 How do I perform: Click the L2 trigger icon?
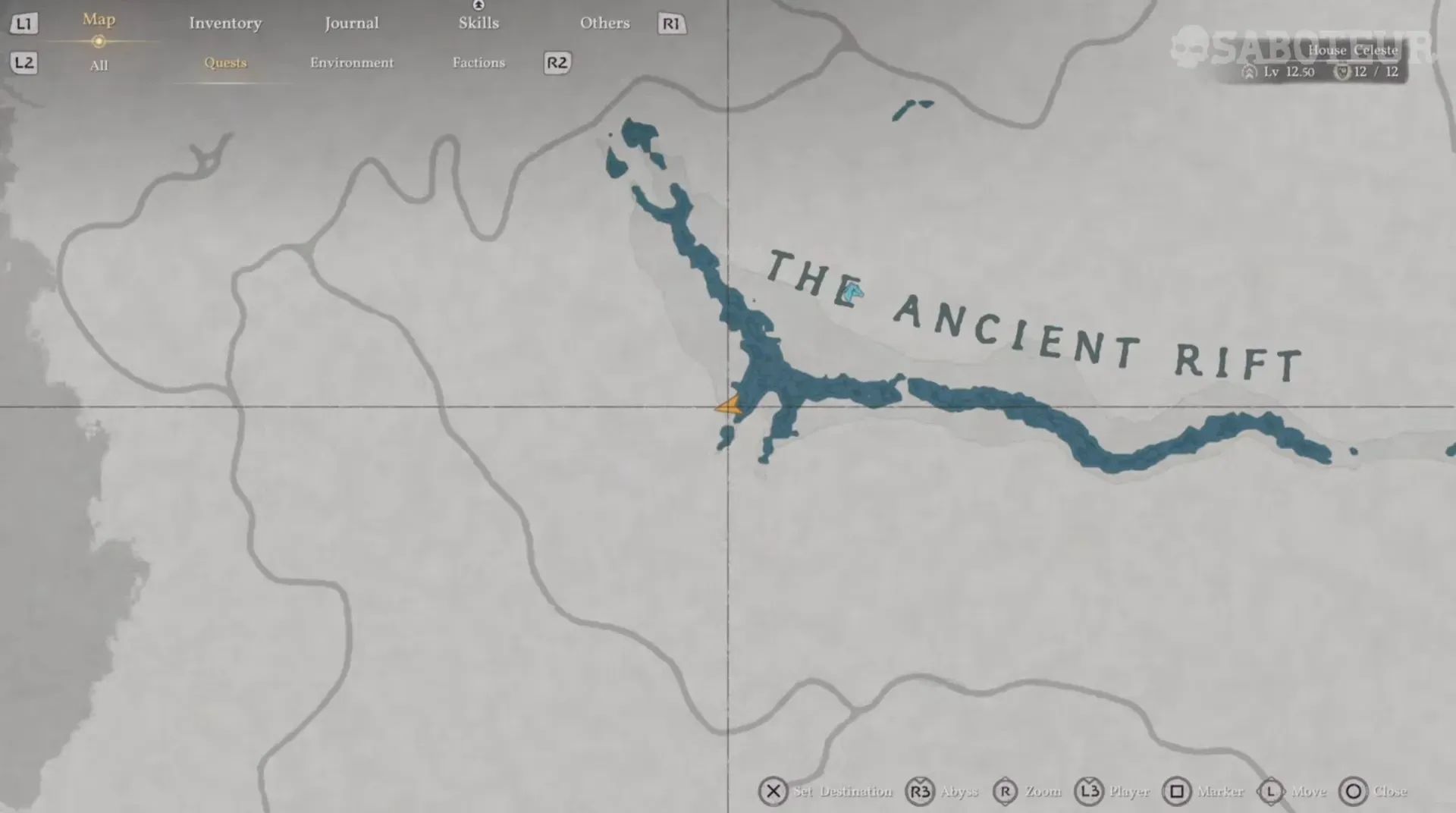coord(24,62)
